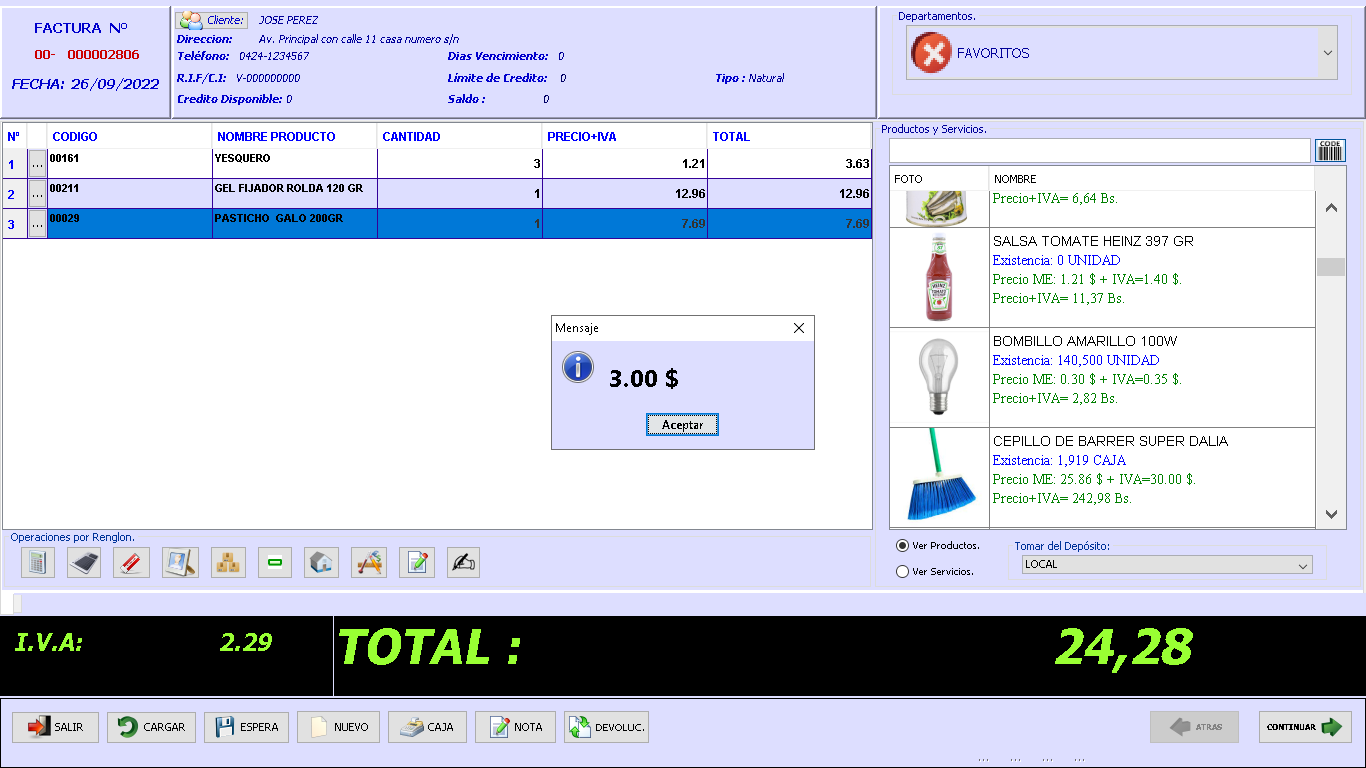
Task: Click the TOTAL column header
Action: (790, 136)
